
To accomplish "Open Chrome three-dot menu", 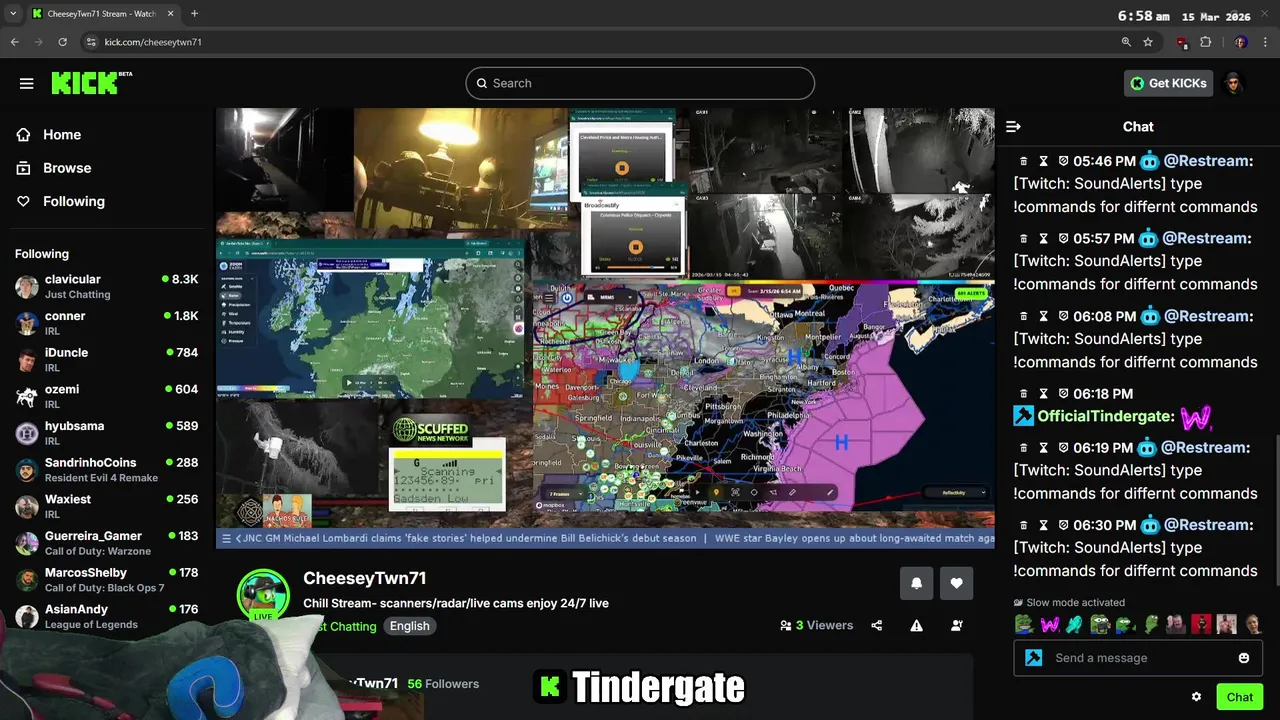I will click(1266, 42).
